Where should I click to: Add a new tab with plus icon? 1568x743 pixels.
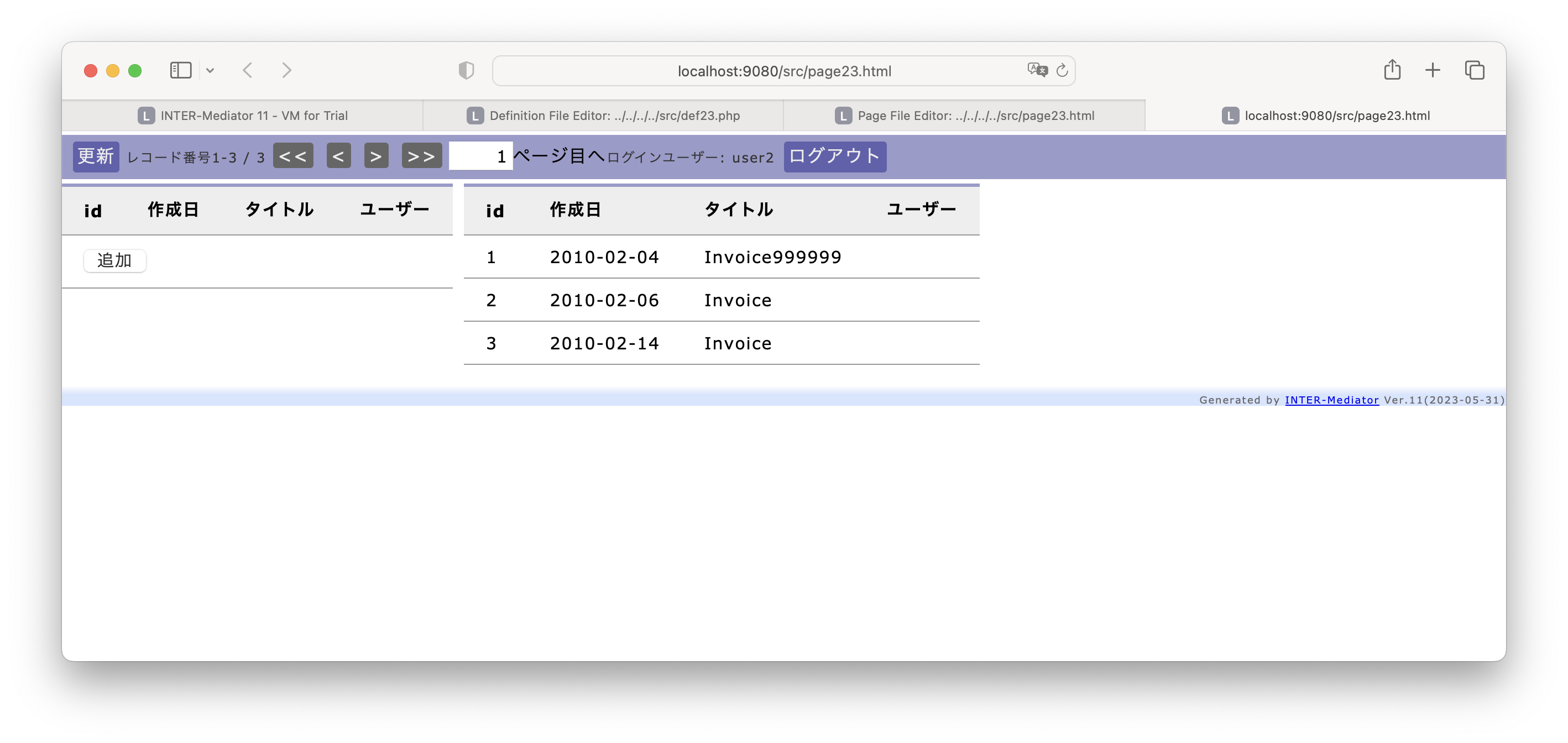point(1433,70)
